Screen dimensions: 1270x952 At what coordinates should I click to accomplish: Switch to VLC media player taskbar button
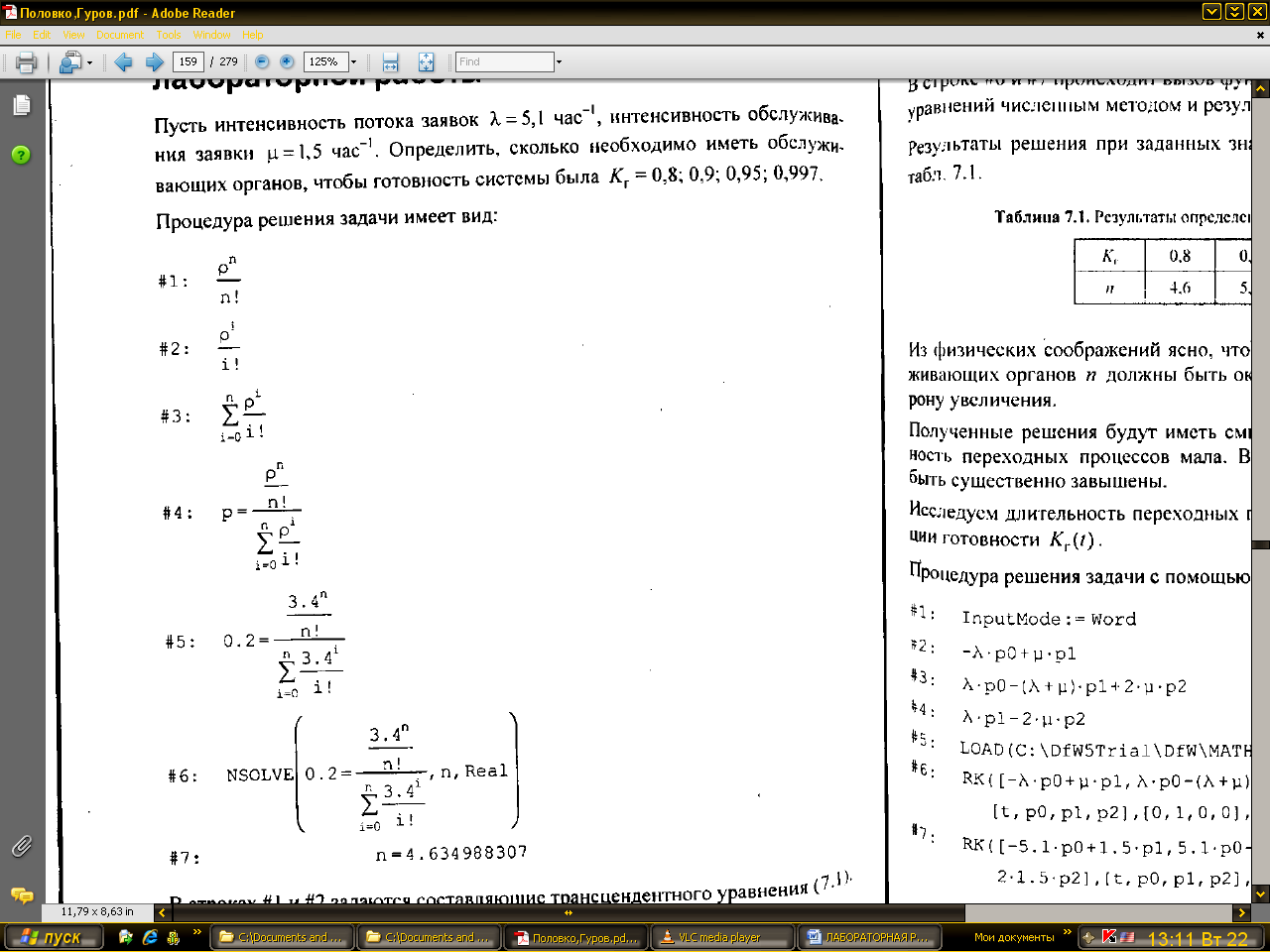[x=723, y=937]
